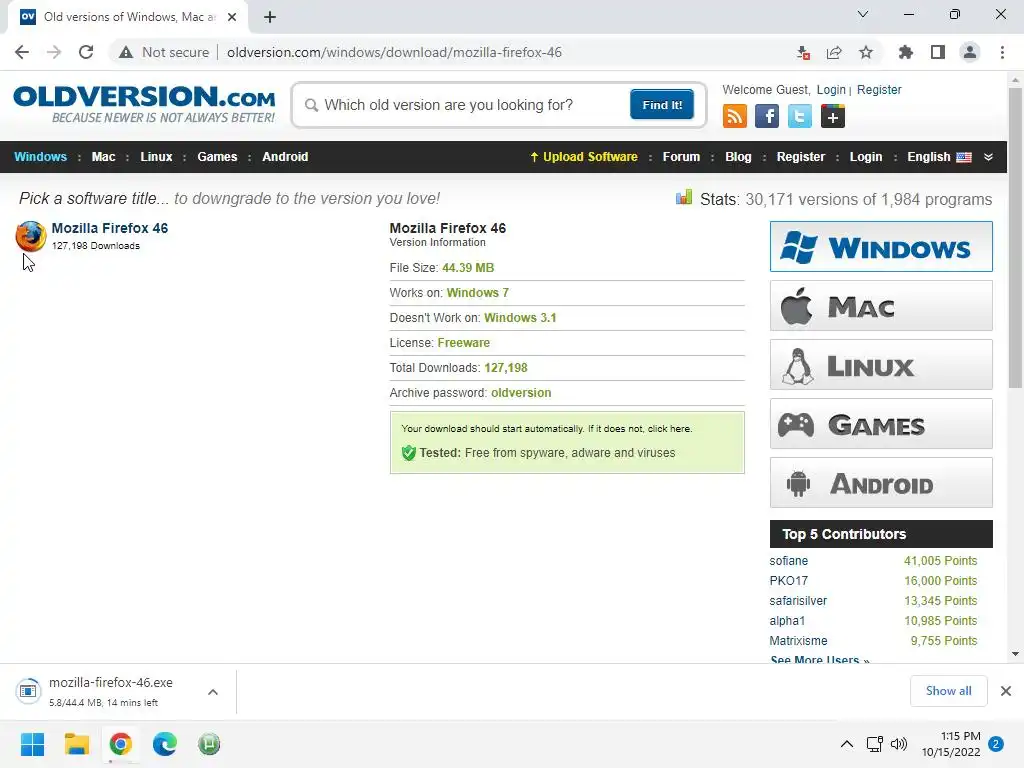Click the large Linux platform button
This screenshot has height=768, width=1024.
881,364
